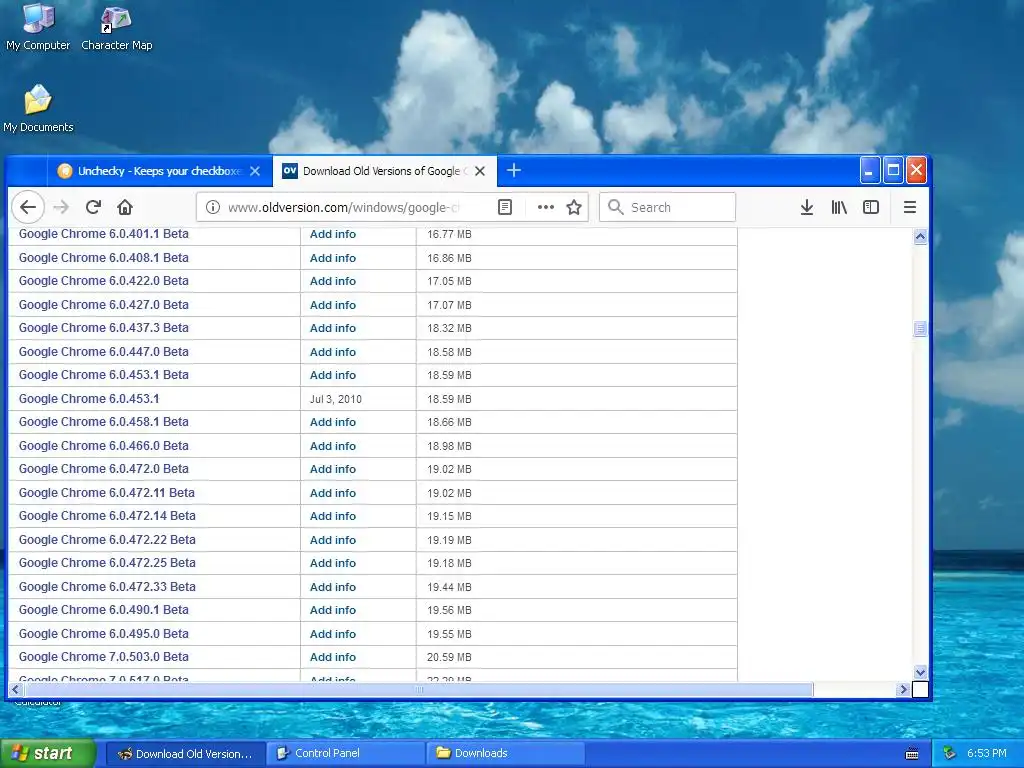
Task: Open Google Chrome 6.0.447.0 Beta link
Action: [103, 351]
